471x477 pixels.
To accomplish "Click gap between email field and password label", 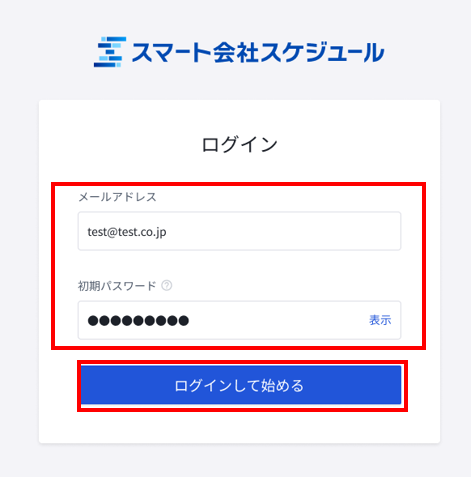I will point(239,265).
